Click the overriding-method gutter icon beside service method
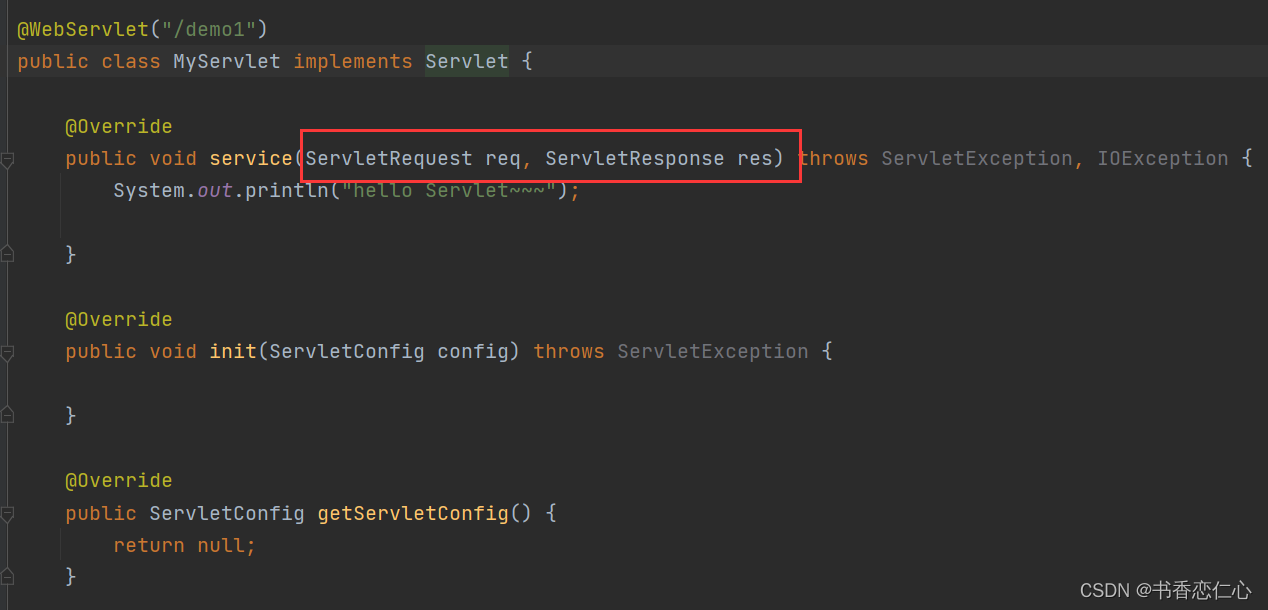 point(7,157)
